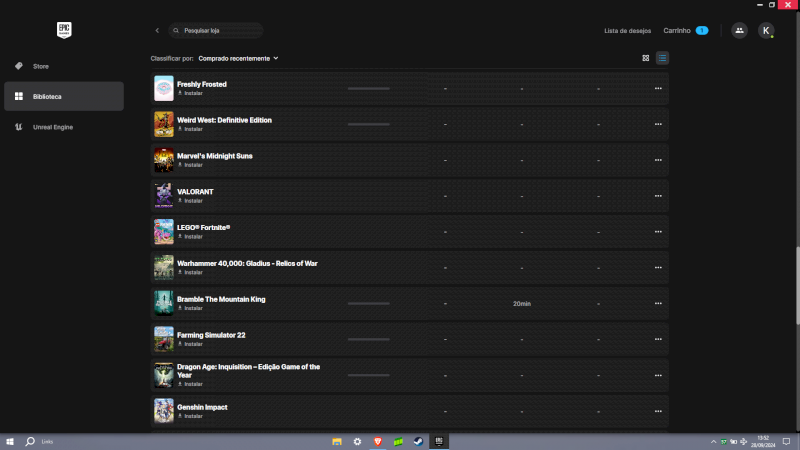Go back with the arrow button

(157, 31)
